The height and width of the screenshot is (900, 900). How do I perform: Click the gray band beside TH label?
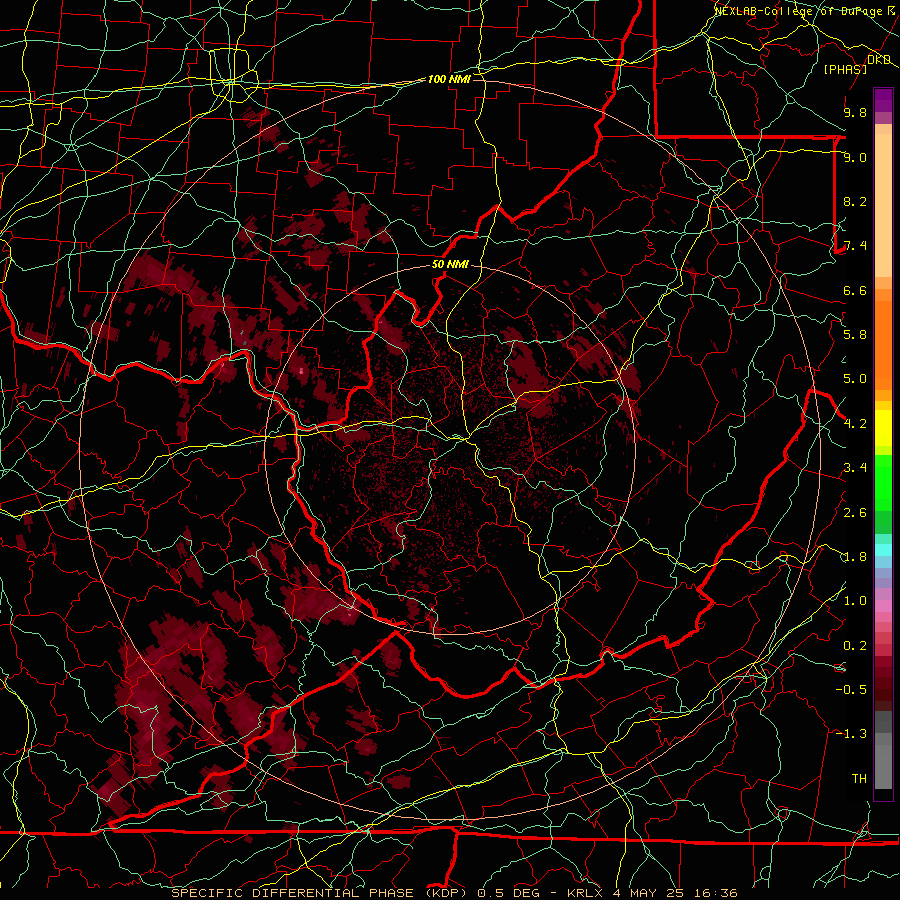point(883,766)
